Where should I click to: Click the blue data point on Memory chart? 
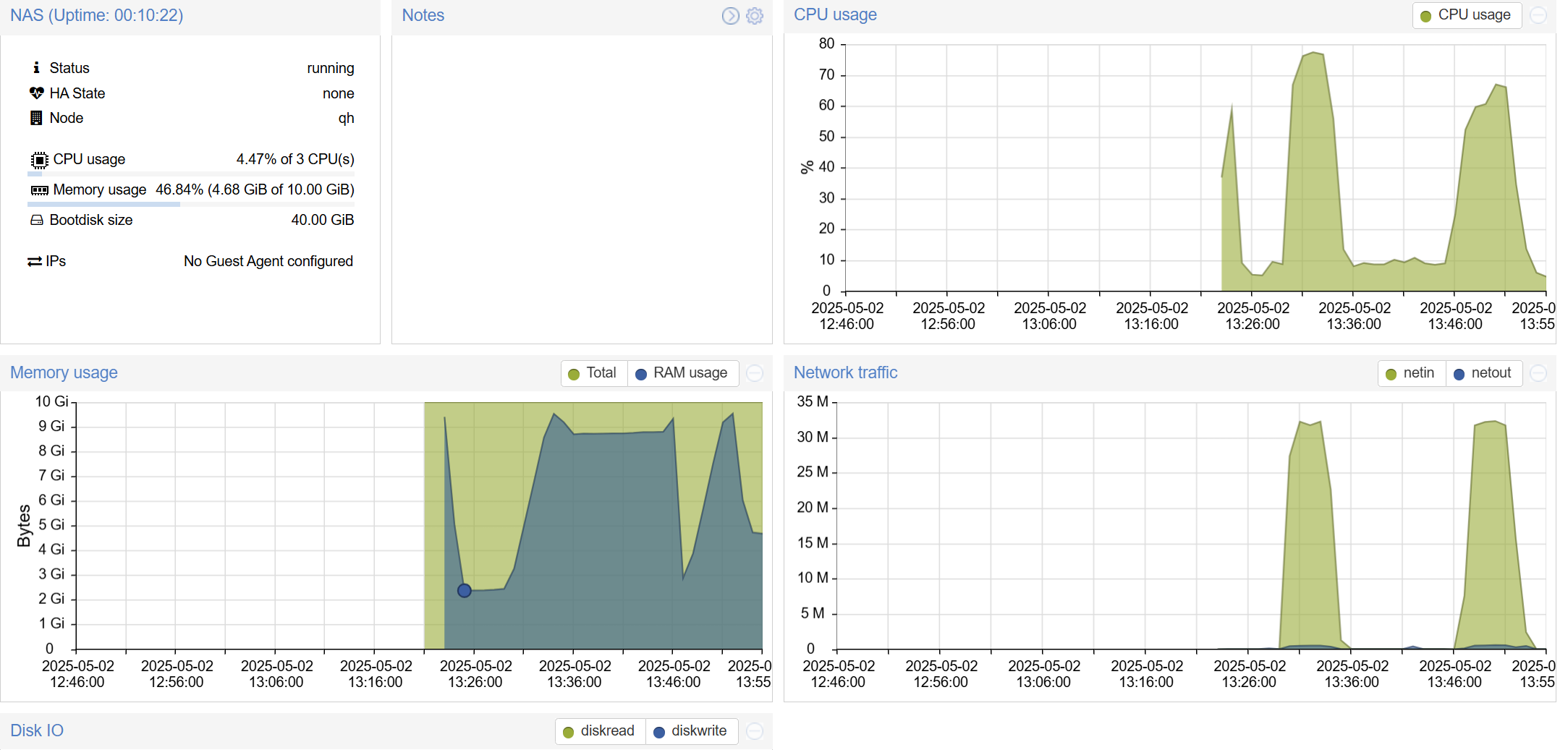465,591
